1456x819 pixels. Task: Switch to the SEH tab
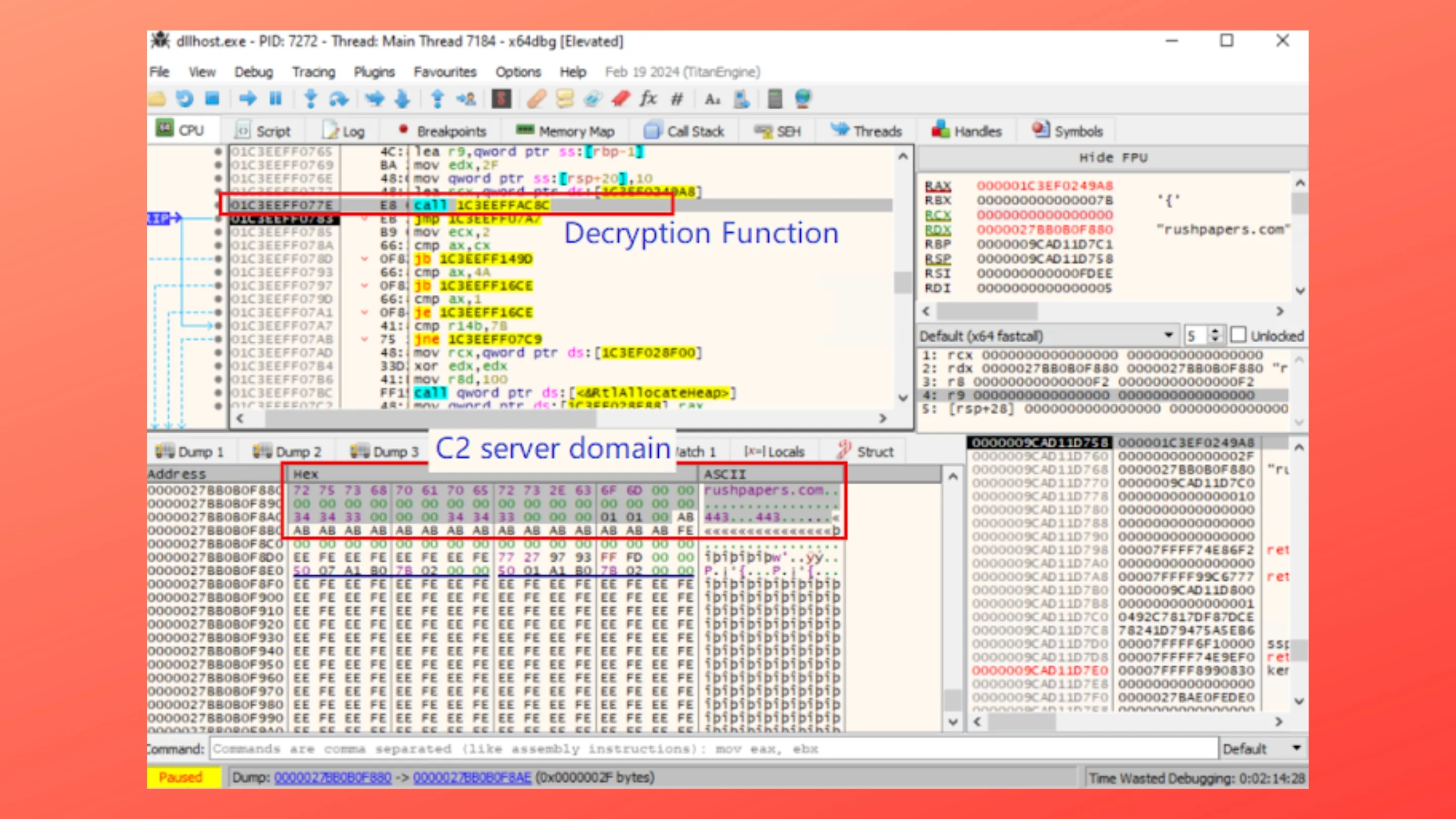click(x=778, y=131)
